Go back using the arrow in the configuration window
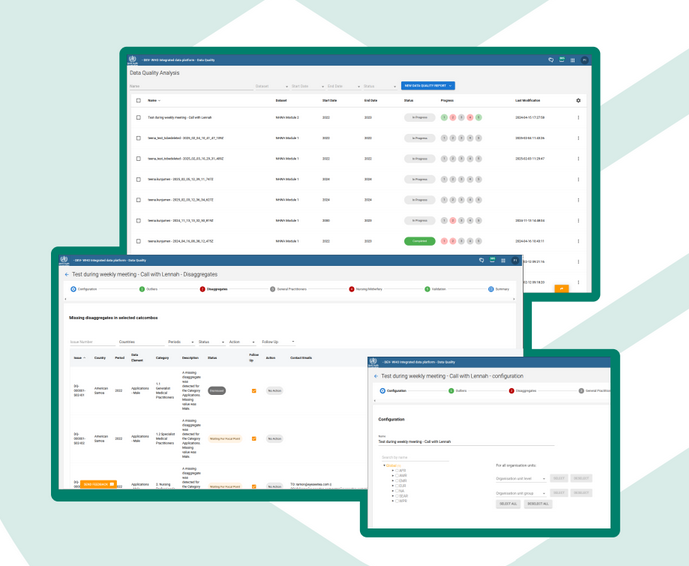 376,376
